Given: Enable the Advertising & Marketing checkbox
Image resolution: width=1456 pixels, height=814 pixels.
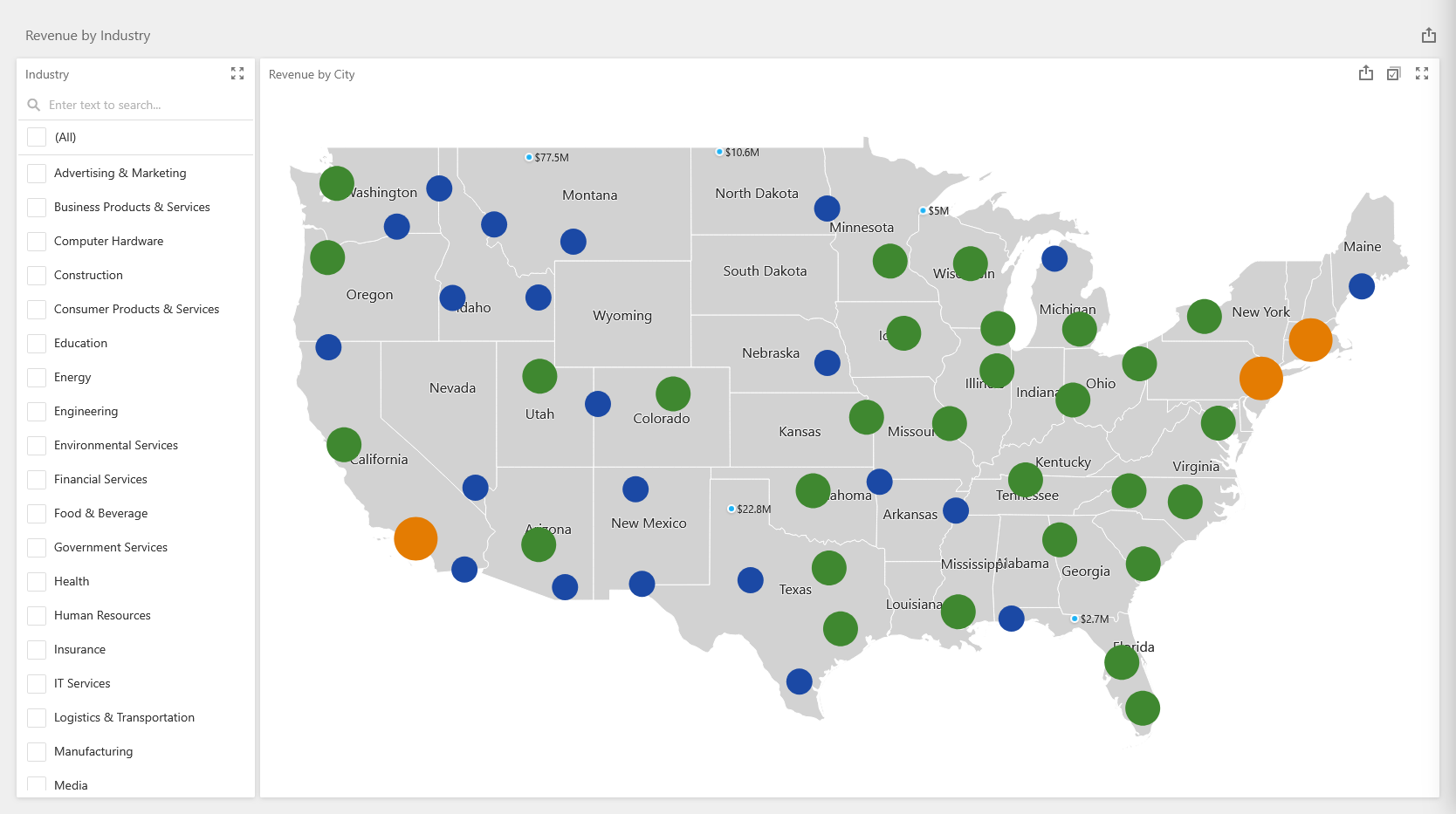Looking at the screenshot, I should [37, 173].
